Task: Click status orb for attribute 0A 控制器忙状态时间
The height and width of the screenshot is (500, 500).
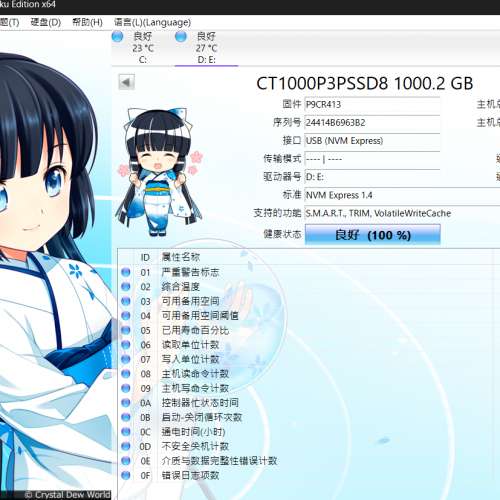Action: [x=126, y=403]
